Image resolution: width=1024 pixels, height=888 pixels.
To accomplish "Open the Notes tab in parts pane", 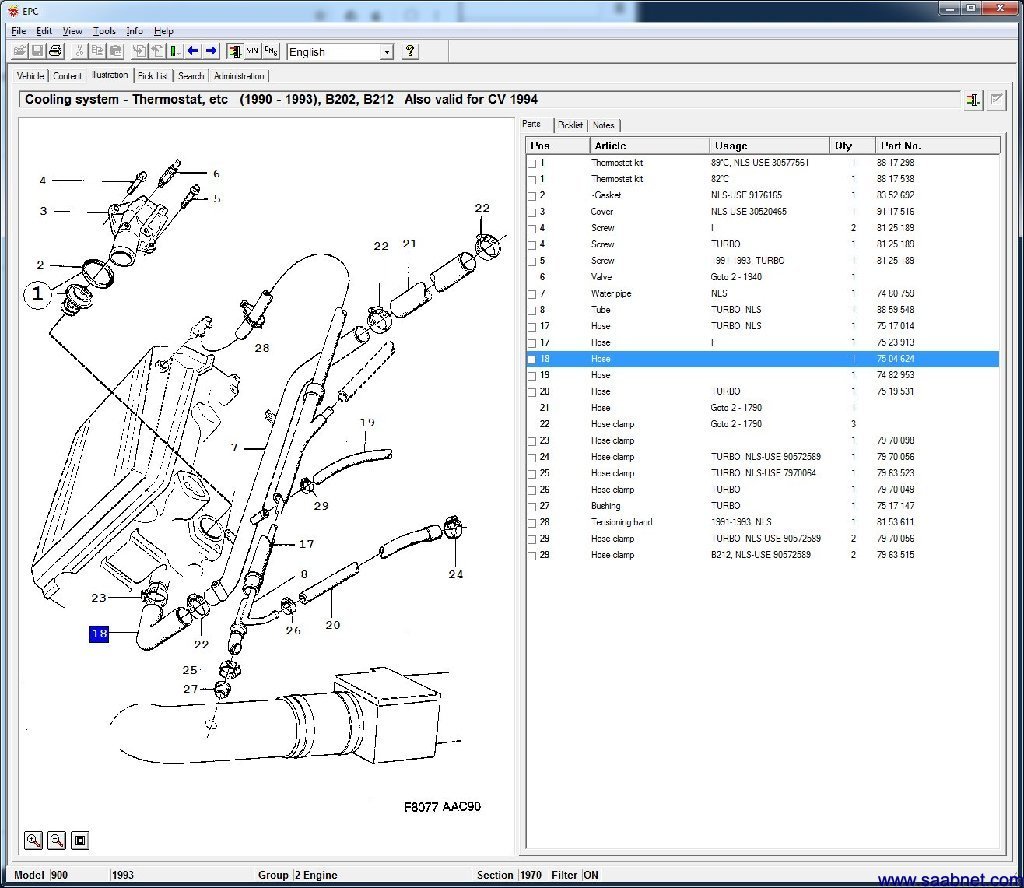I will coord(603,125).
